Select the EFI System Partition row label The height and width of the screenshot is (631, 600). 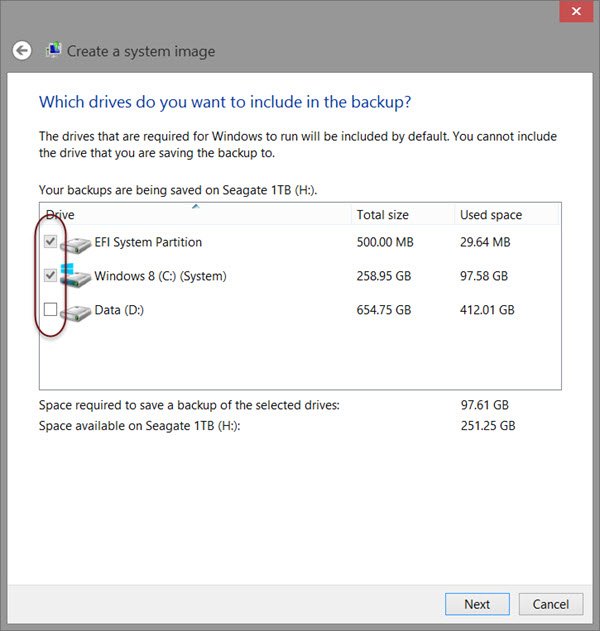[148, 242]
